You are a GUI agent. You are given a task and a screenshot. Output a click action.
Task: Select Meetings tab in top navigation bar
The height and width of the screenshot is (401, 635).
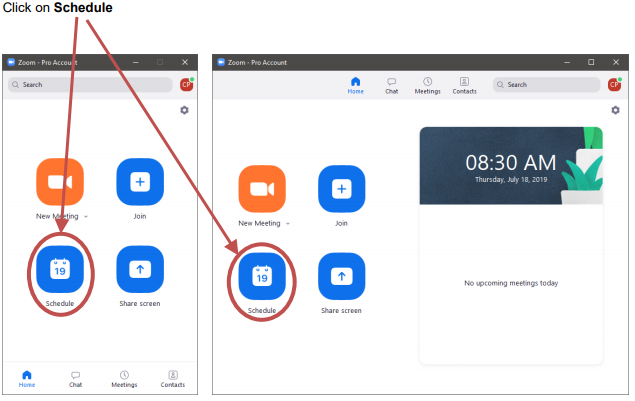click(427, 85)
